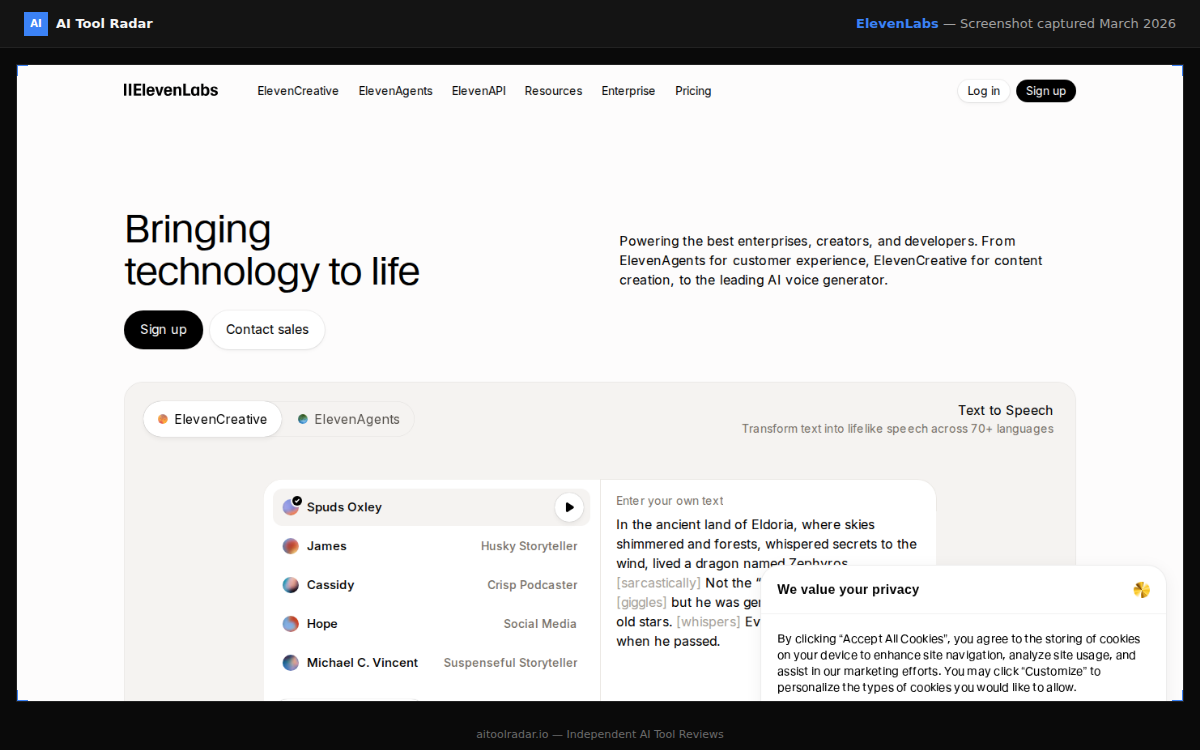Open the ElevenAPI nav menu
The image size is (1200, 750).
(479, 91)
